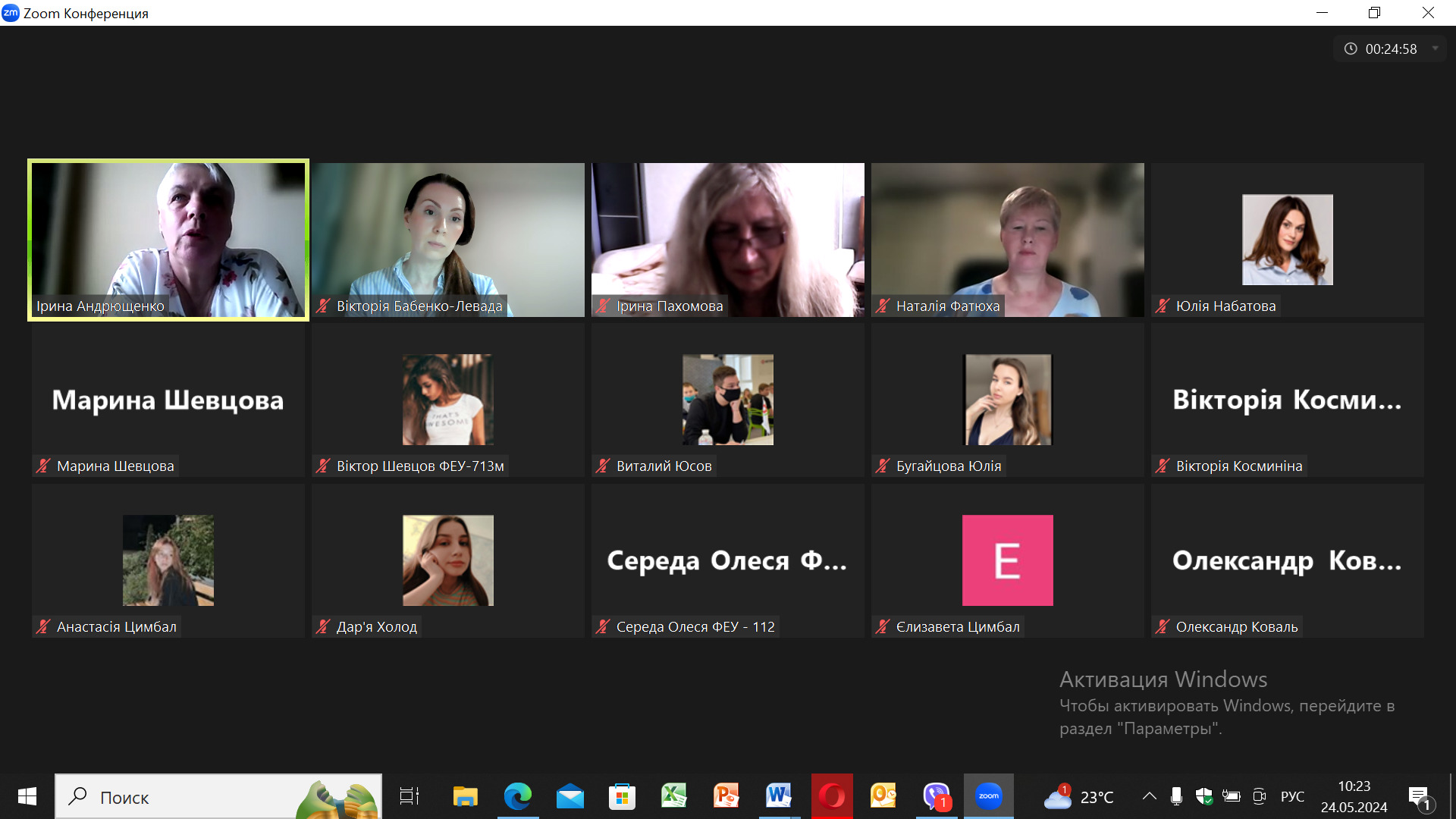The width and height of the screenshot is (1456, 819).
Task: Open Microsoft Edge from the taskbar
Action: [518, 796]
